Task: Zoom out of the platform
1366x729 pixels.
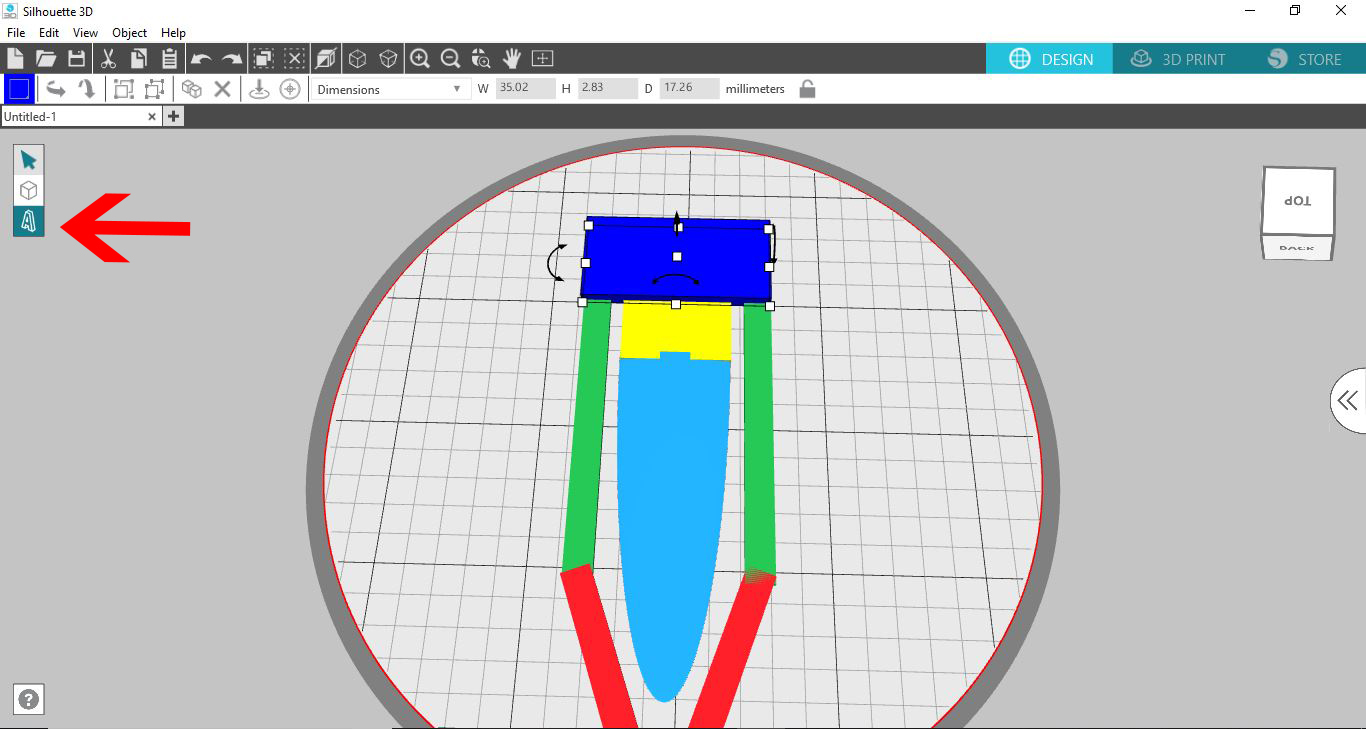Action: coord(450,58)
